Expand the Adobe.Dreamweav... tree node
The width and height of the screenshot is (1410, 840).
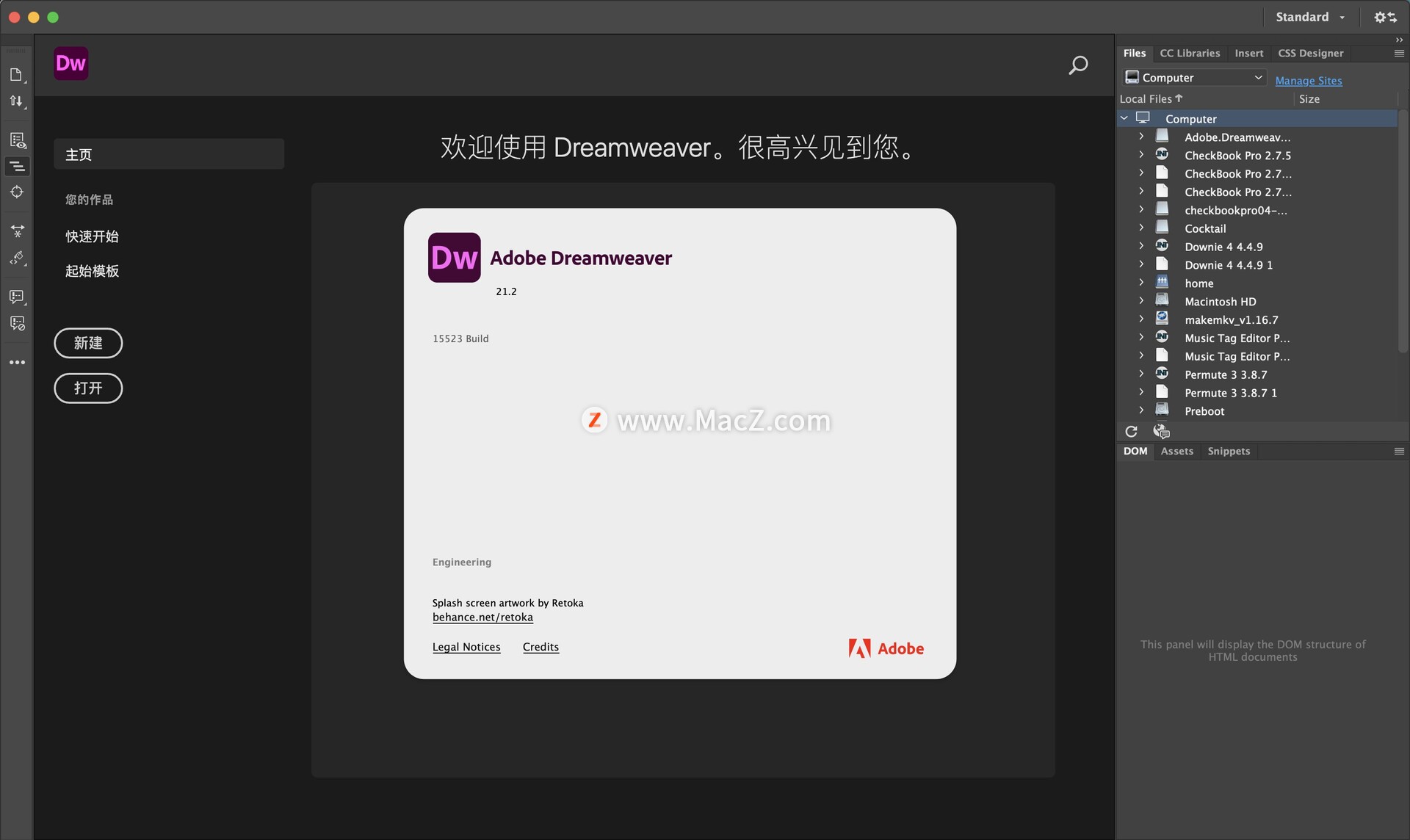(x=1141, y=137)
